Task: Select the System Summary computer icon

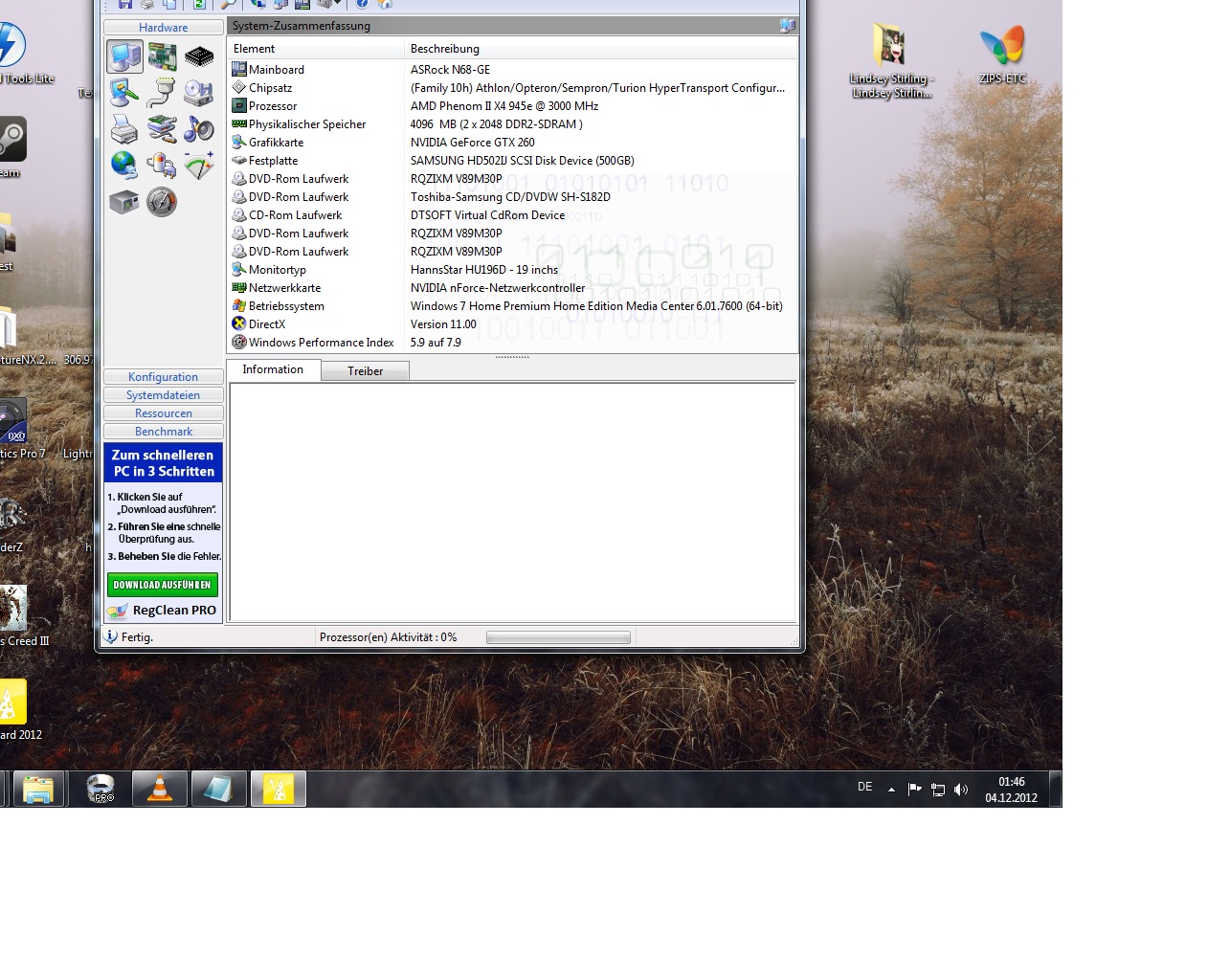Action: pyautogui.click(x=124, y=56)
